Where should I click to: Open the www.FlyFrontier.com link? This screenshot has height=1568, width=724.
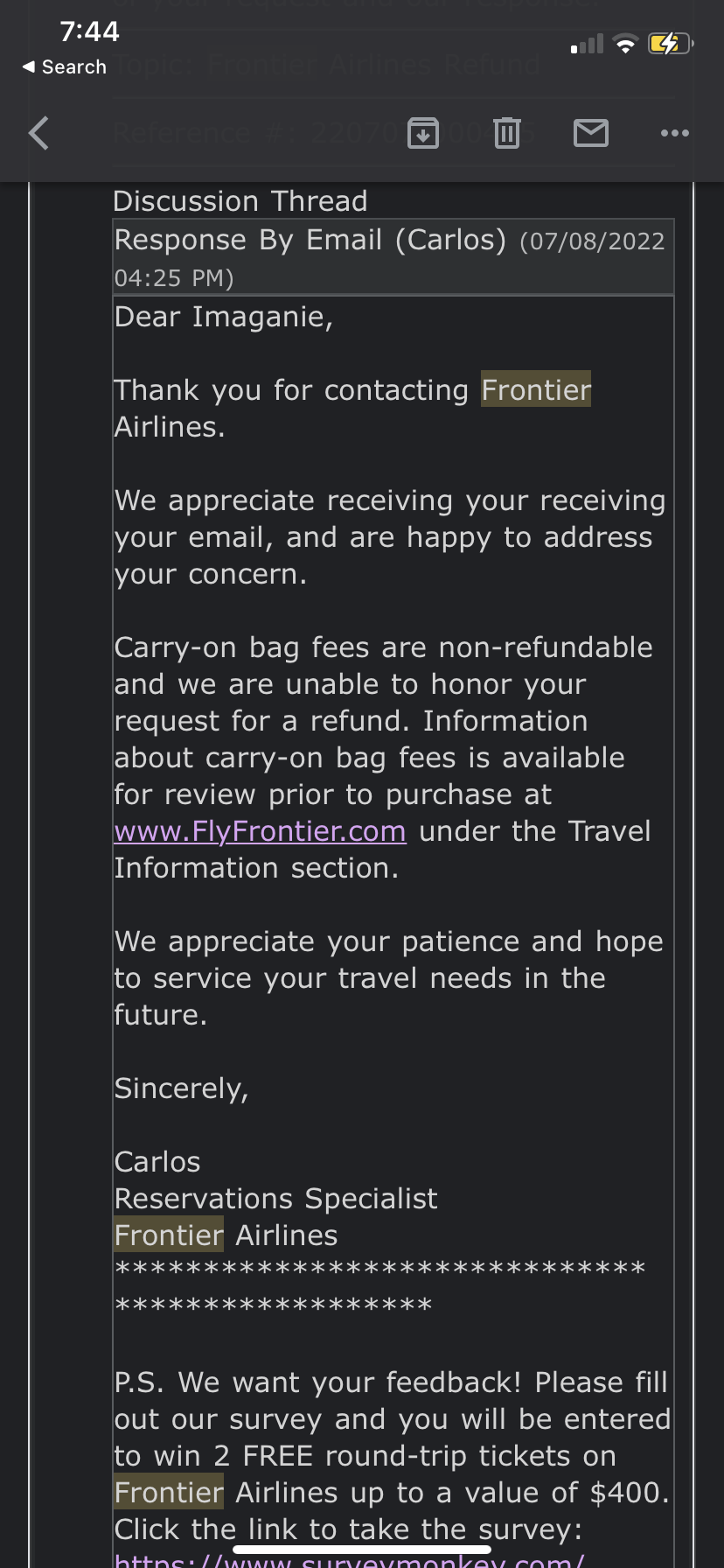pyautogui.click(x=261, y=831)
